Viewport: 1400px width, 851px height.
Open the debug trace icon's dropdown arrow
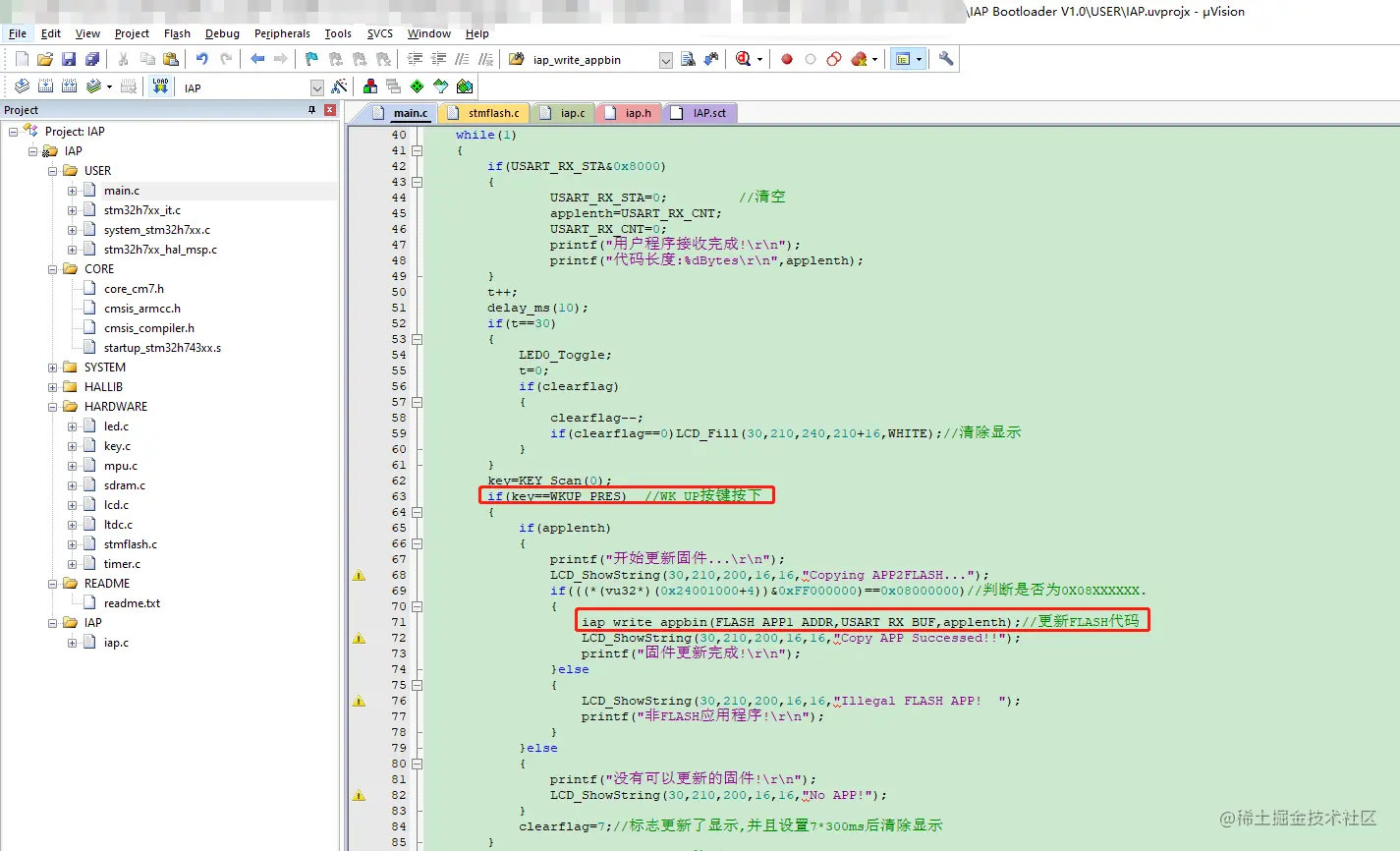pyautogui.click(x=759, y=59)
